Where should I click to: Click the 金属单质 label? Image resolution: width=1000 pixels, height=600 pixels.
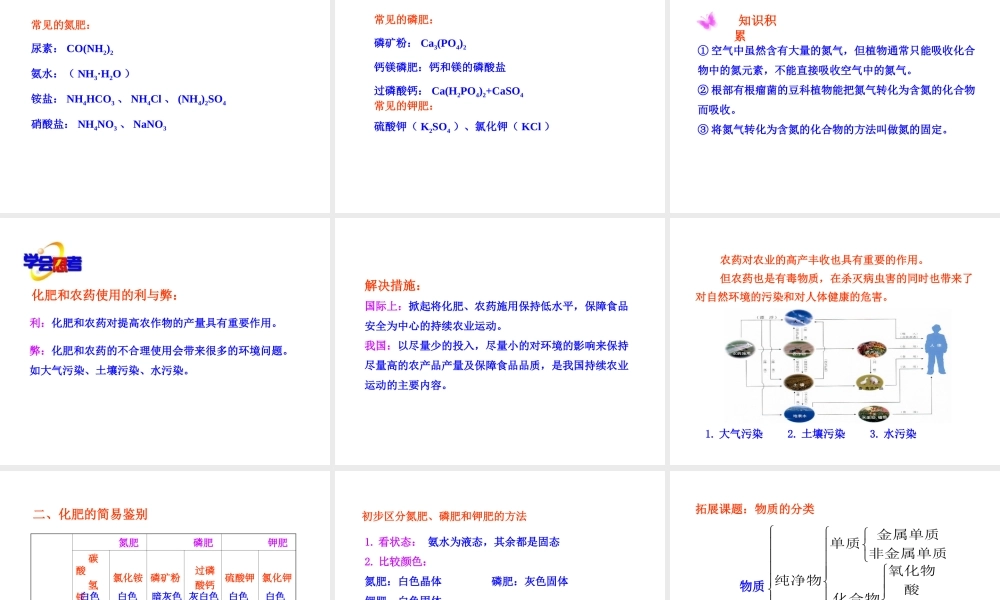(x=908, y=534)
